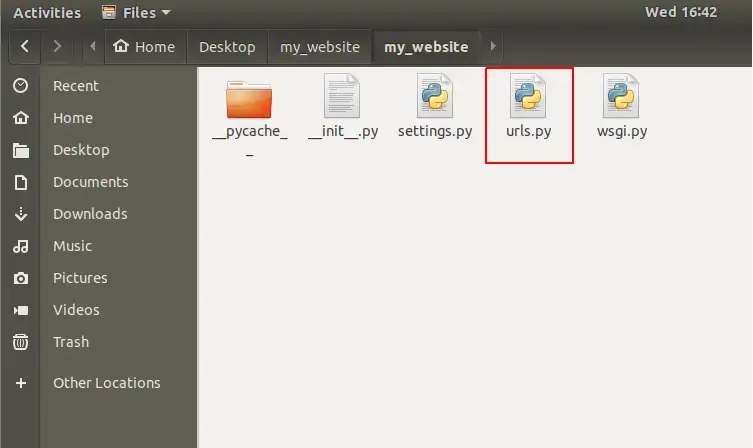This screenshot has width=753, height=448.
Task: Click the urls.py file name label
Action: pyautogui.click(x=528, y=132)
